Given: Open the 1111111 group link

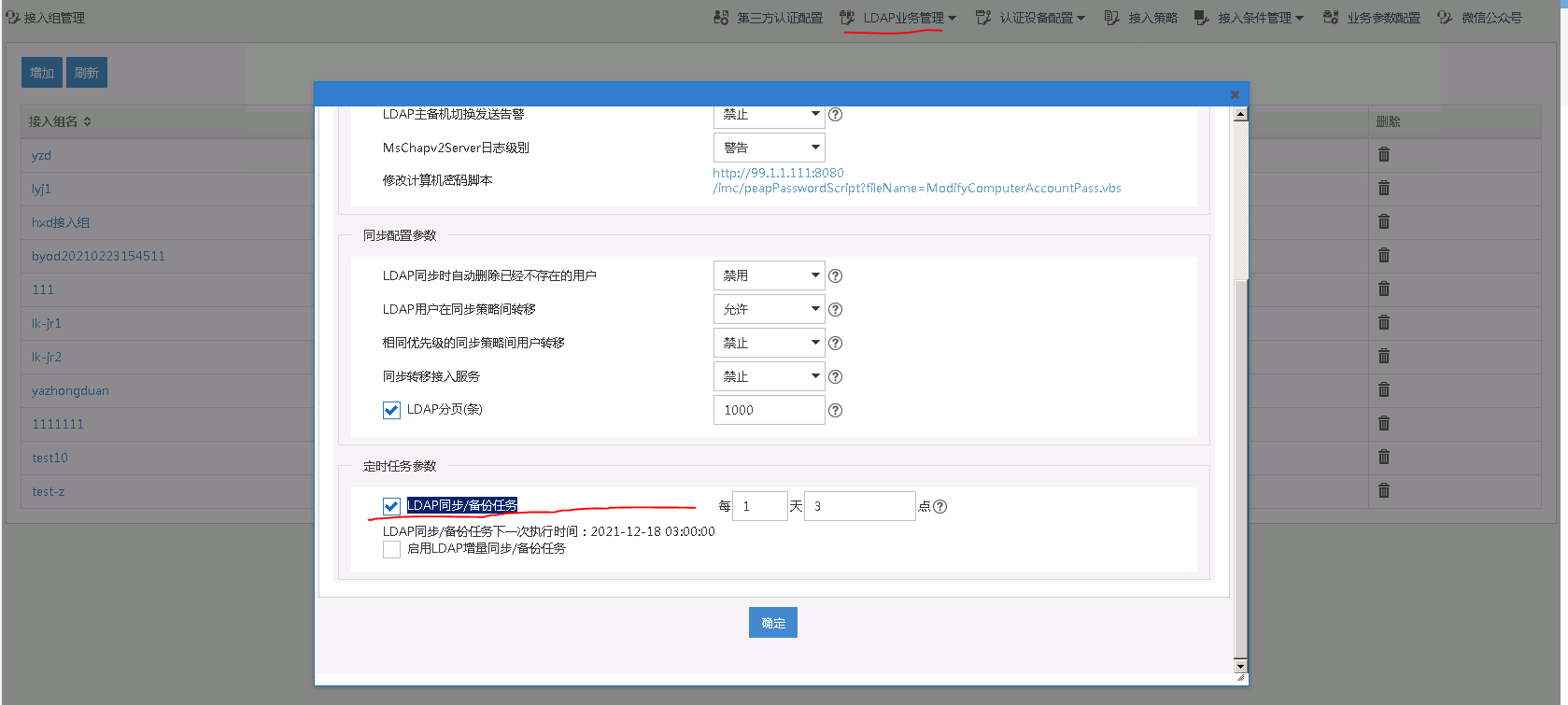Looking at the screenshot, I should click(x=58, y=424).
